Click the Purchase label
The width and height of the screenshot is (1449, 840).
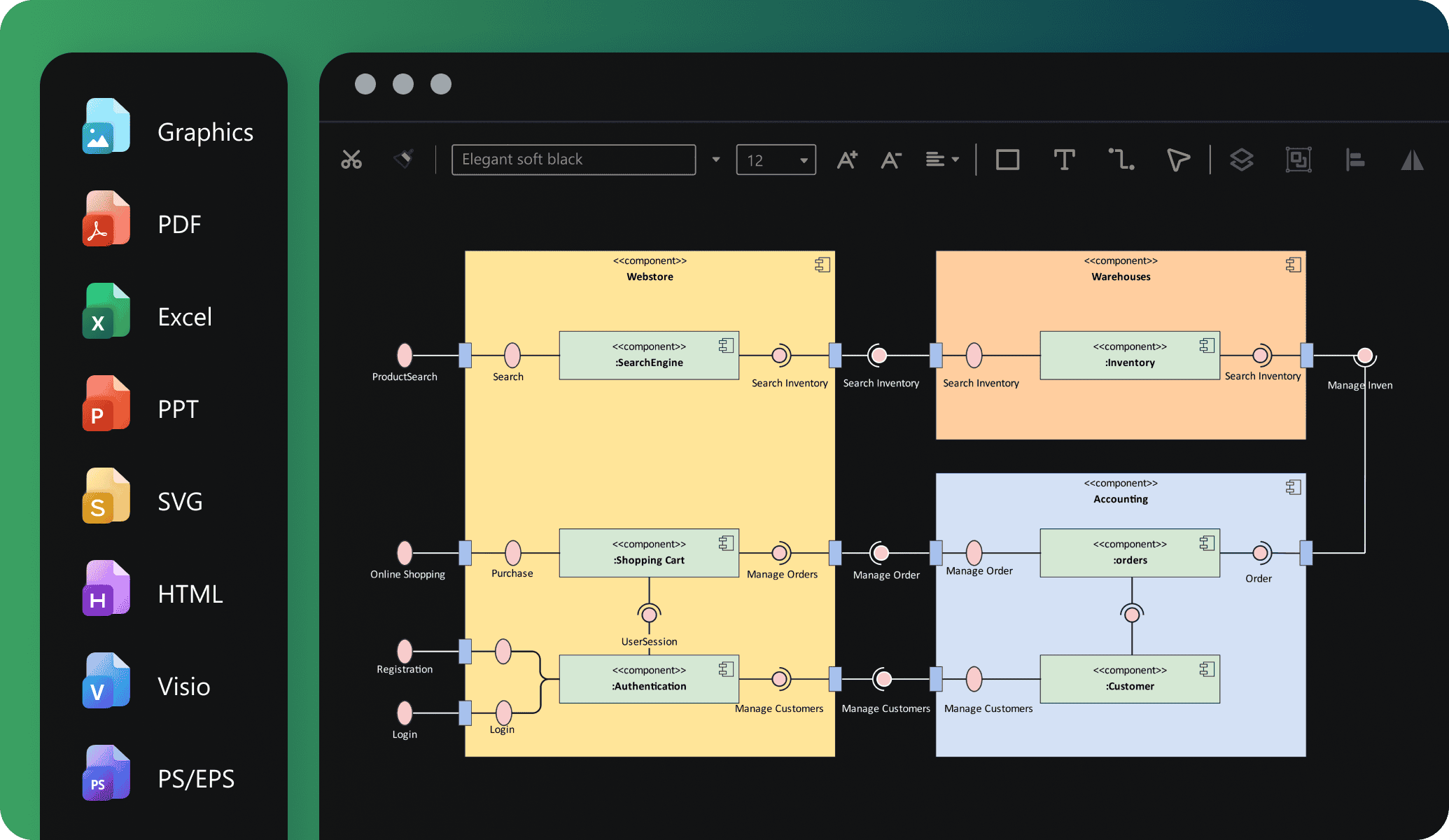512,573
